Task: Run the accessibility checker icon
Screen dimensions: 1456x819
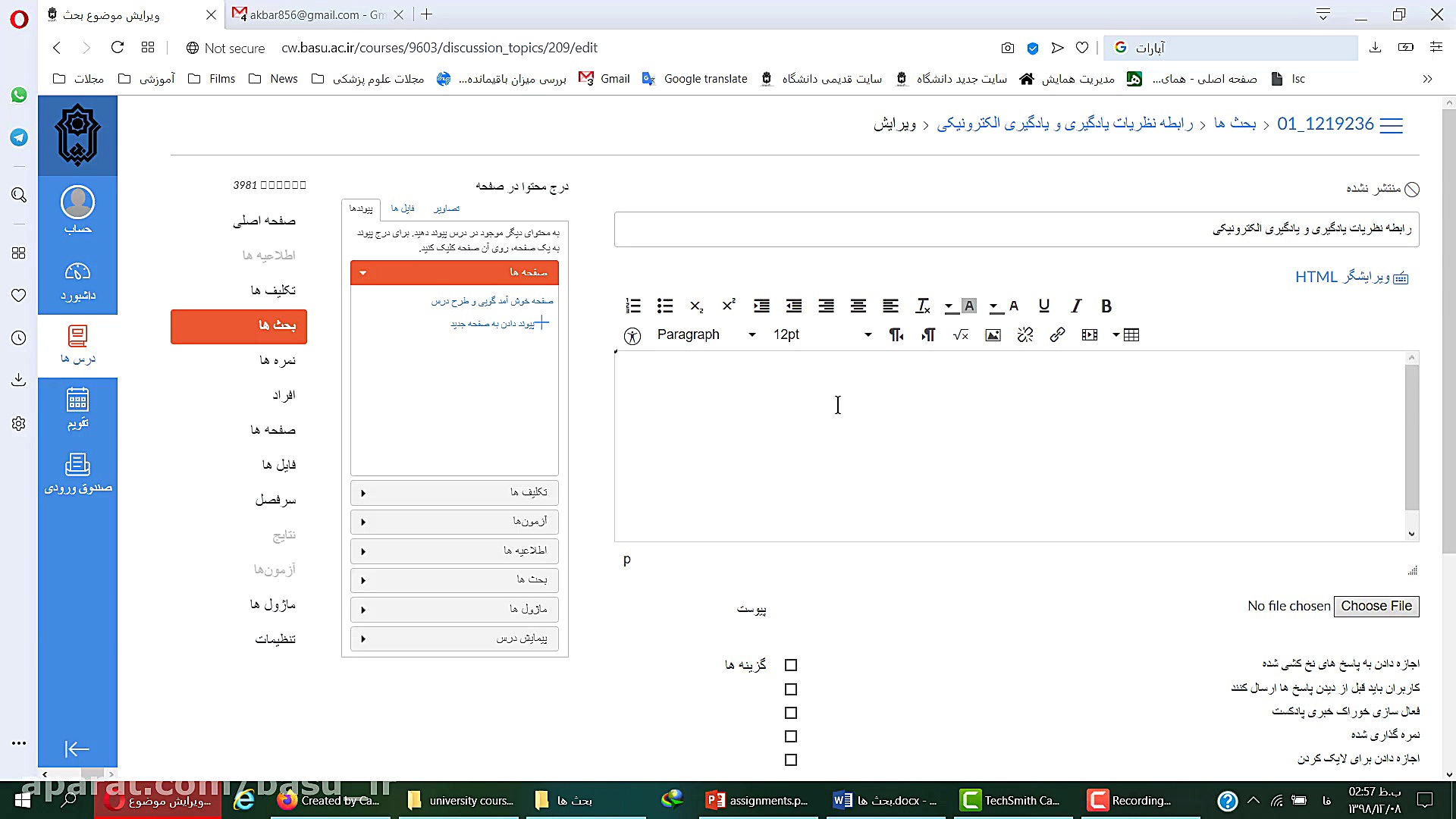Action: coord(632,334)
